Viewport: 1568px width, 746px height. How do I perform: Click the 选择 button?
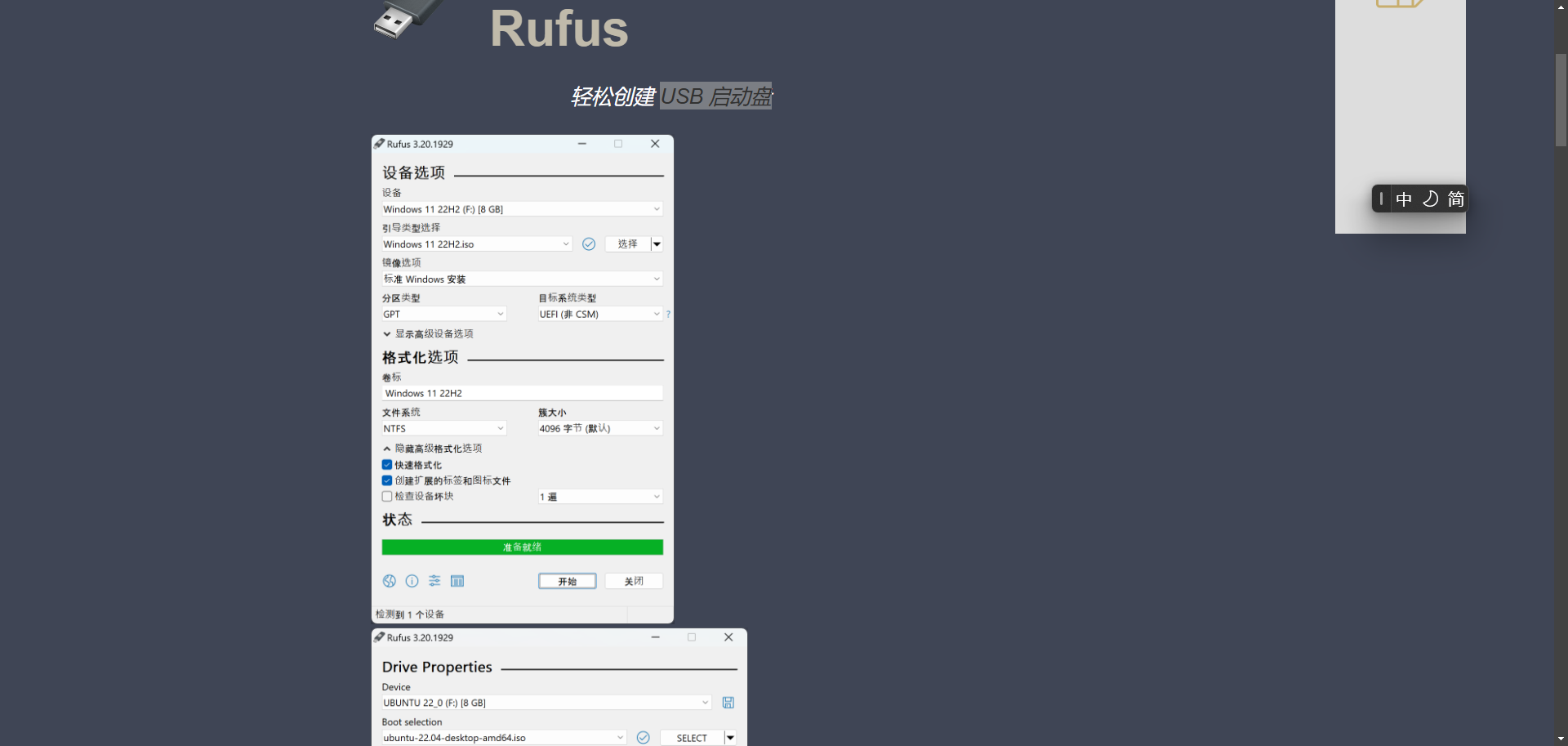tap(627, 244)
